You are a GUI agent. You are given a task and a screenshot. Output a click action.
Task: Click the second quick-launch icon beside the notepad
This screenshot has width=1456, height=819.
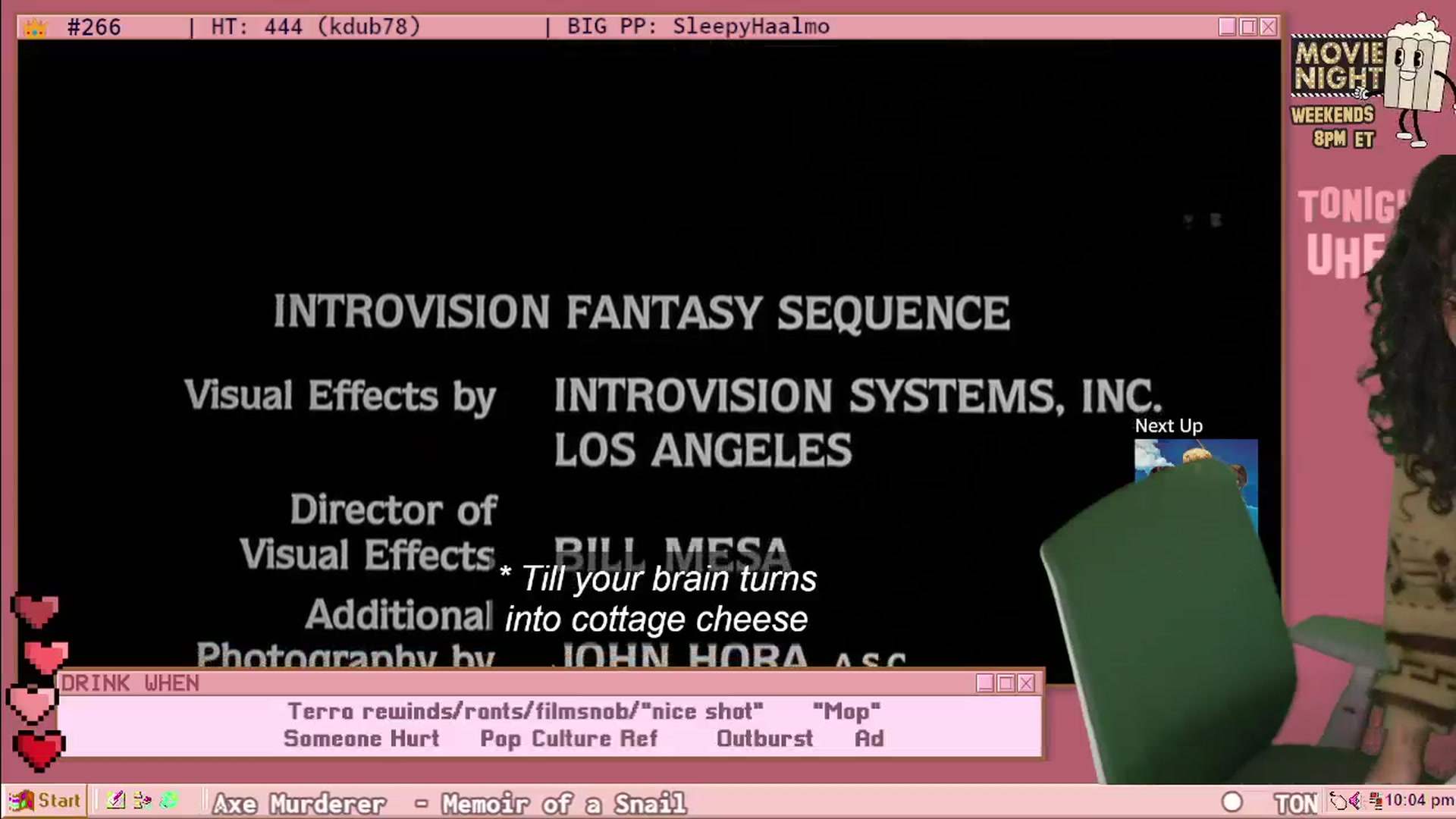pos(143,800)
